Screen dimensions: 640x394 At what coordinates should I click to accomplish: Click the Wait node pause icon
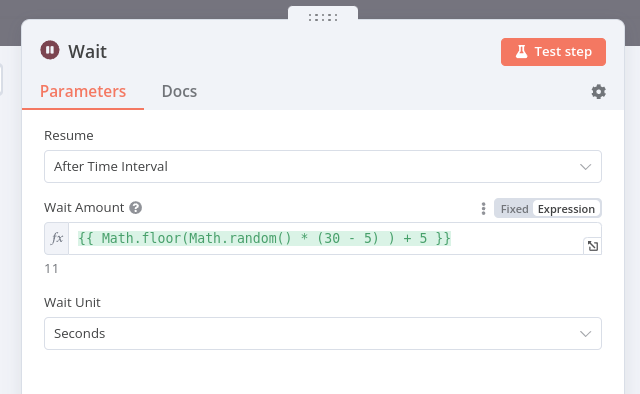point(50,50)
